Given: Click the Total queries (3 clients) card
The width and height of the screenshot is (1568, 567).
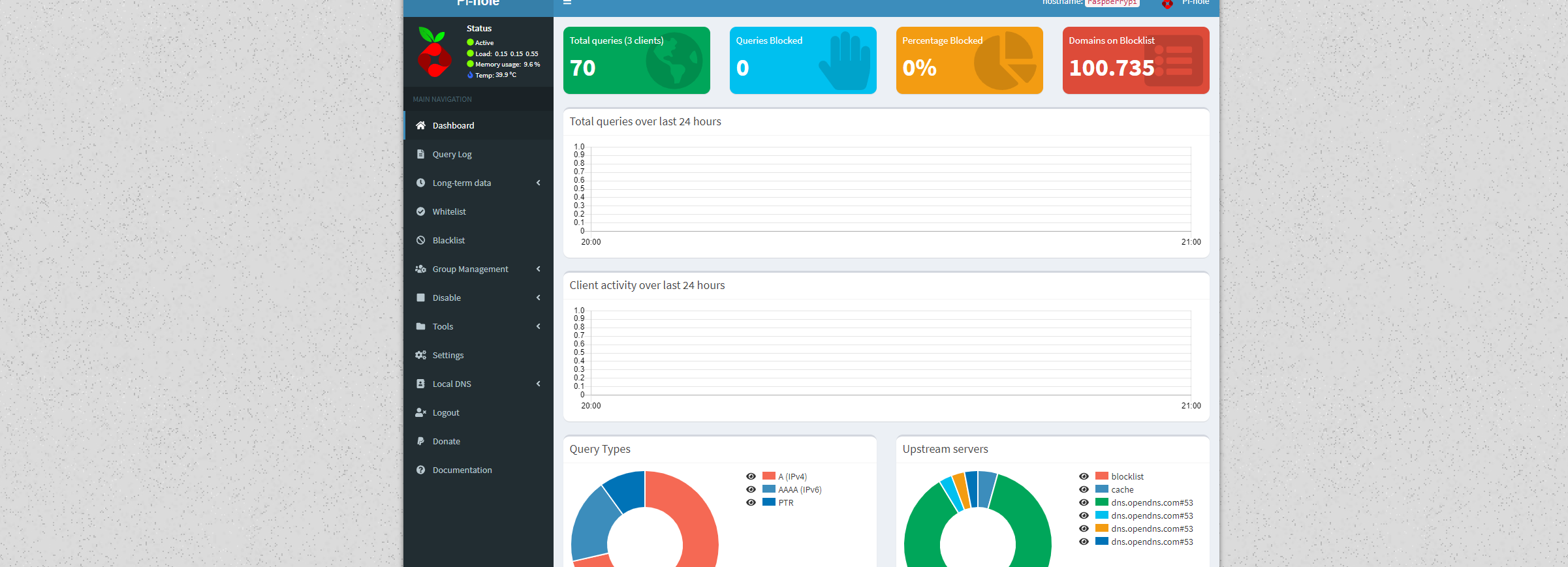Looking at the screenshot, I should tap(636, 60).
